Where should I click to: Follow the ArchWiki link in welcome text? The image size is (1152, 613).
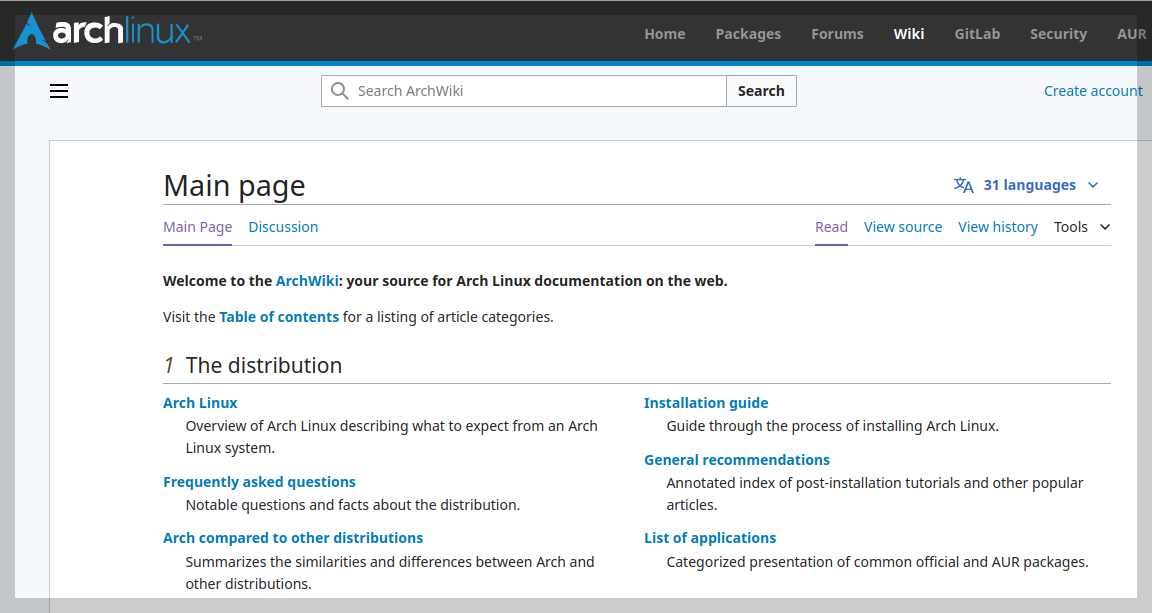tap(307, 281)
